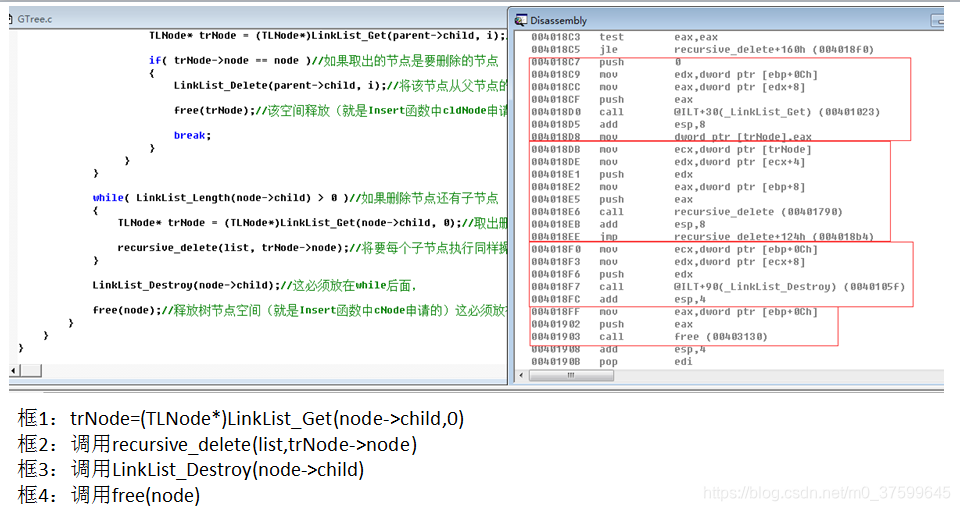The image size is (960, 511).
Task: Click horizontal scrollbar thumb in GTree.c window
Action: tap(31, 371)
